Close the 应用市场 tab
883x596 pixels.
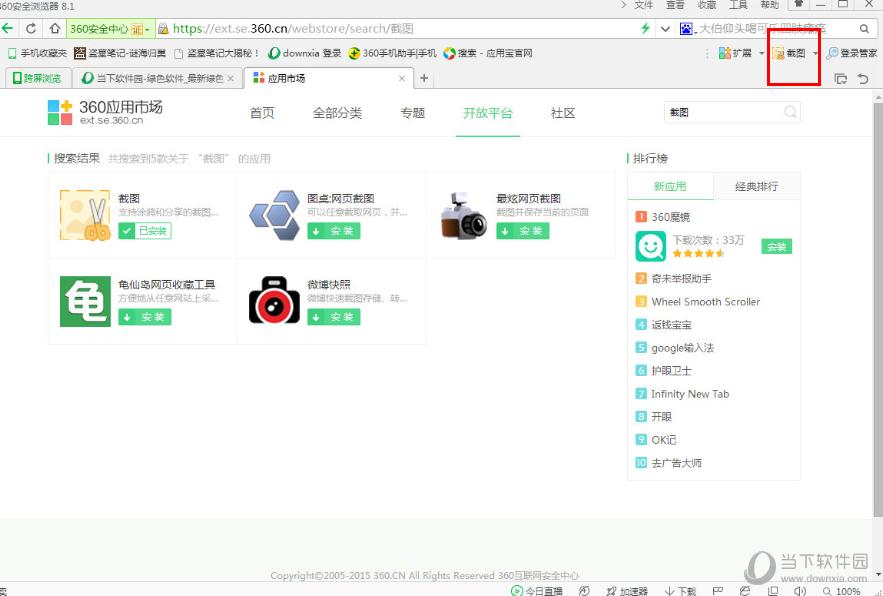point(402,78)
